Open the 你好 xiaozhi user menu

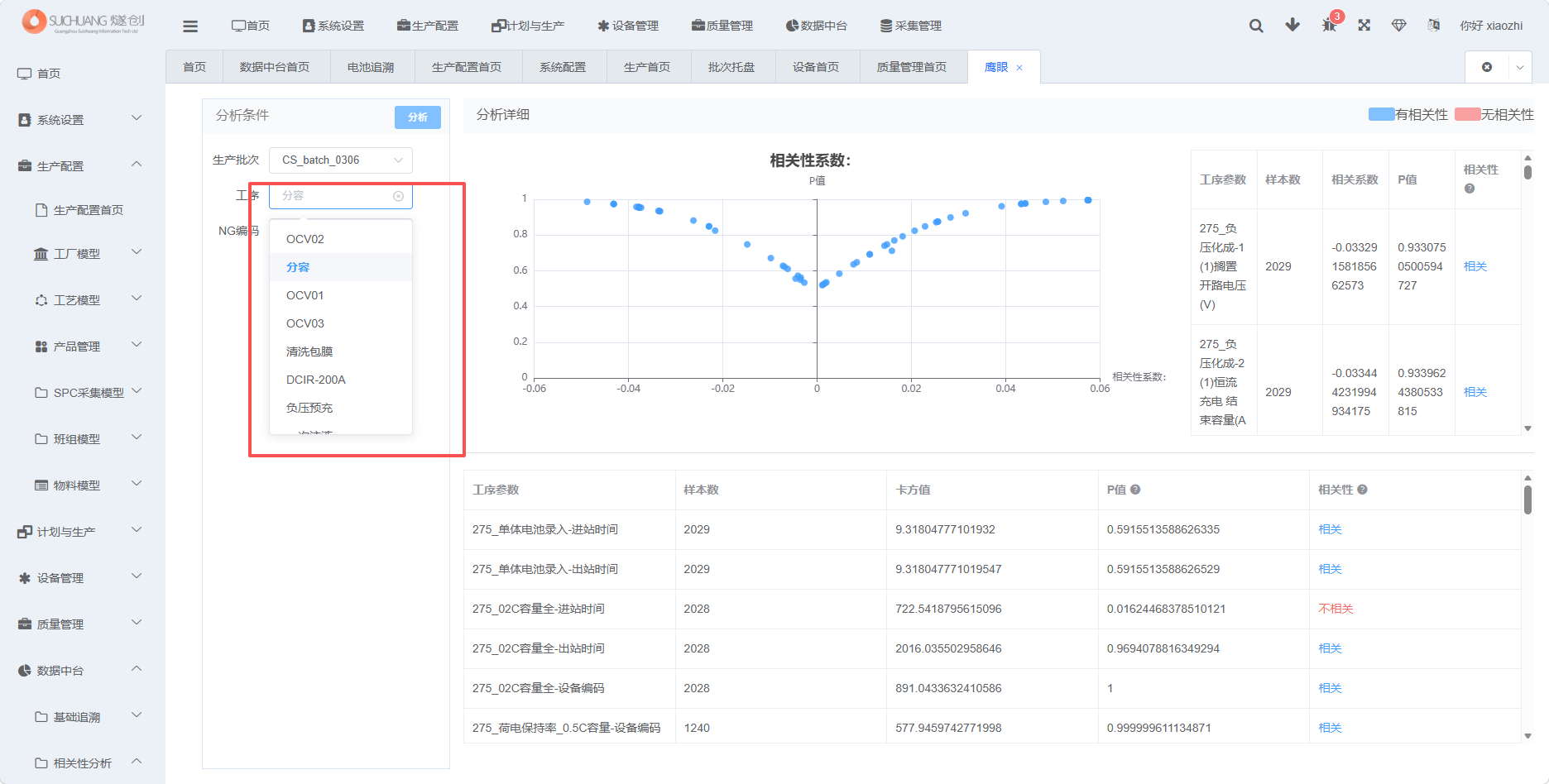point(1491,26)
